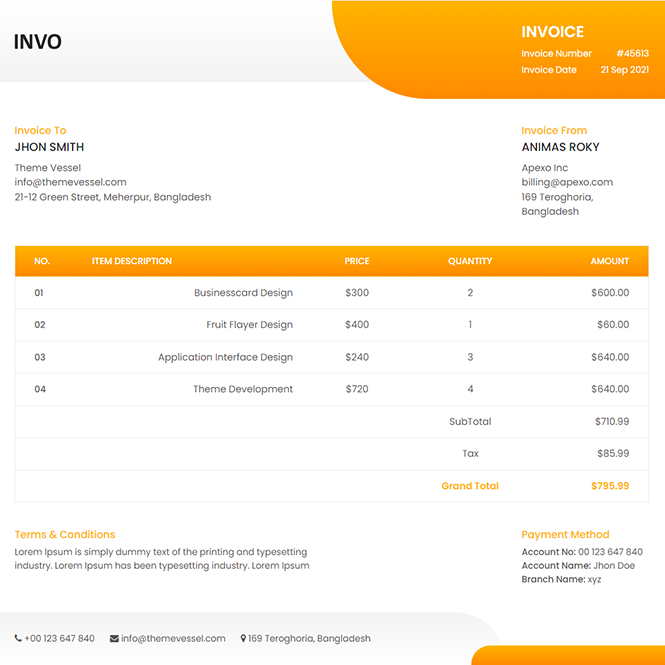Screen dimensions: 665x665
Task: Click the Theme Development item row
Action: [x=243, y=389]
